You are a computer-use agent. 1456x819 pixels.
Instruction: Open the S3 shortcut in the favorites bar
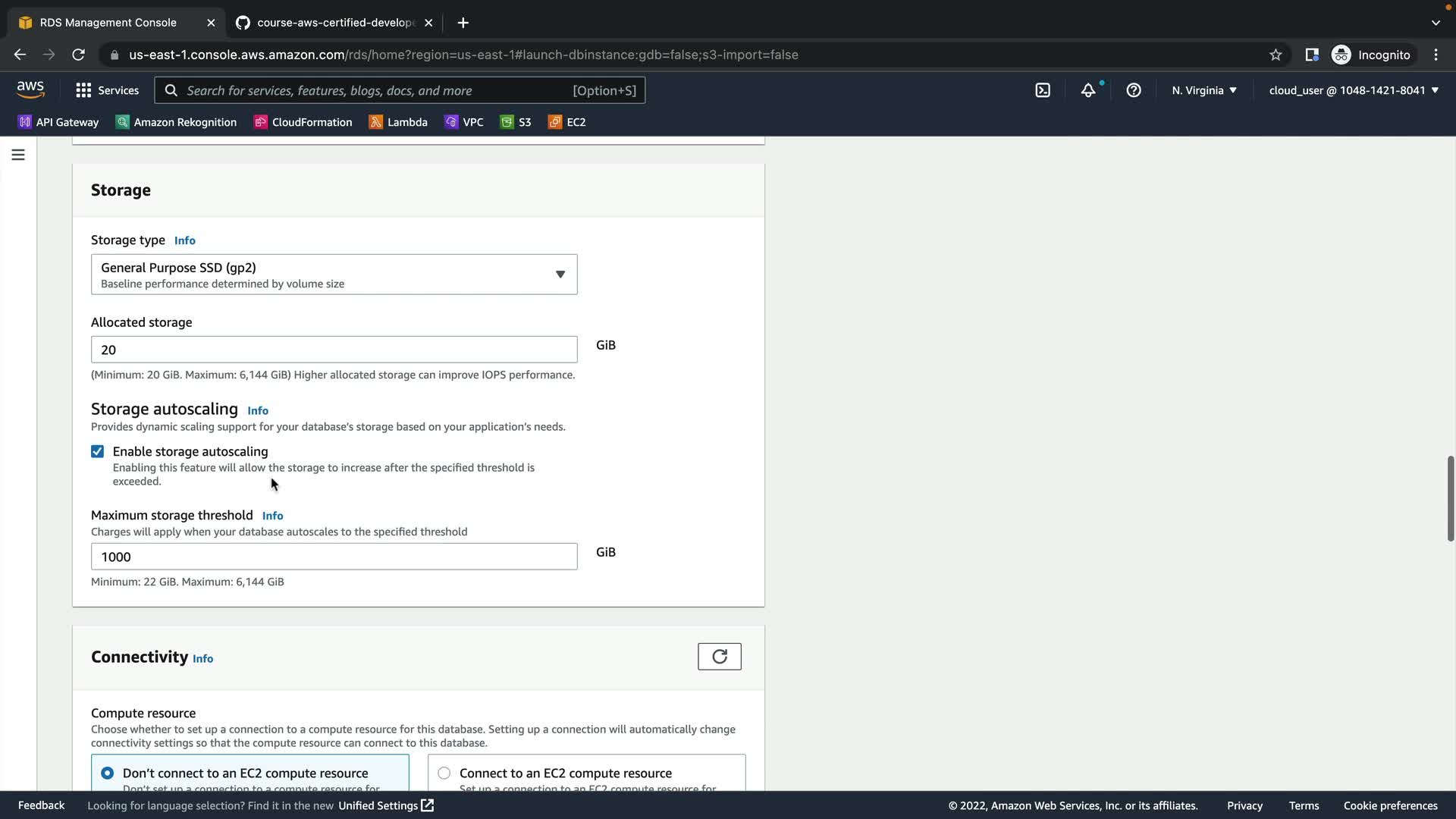516,122
